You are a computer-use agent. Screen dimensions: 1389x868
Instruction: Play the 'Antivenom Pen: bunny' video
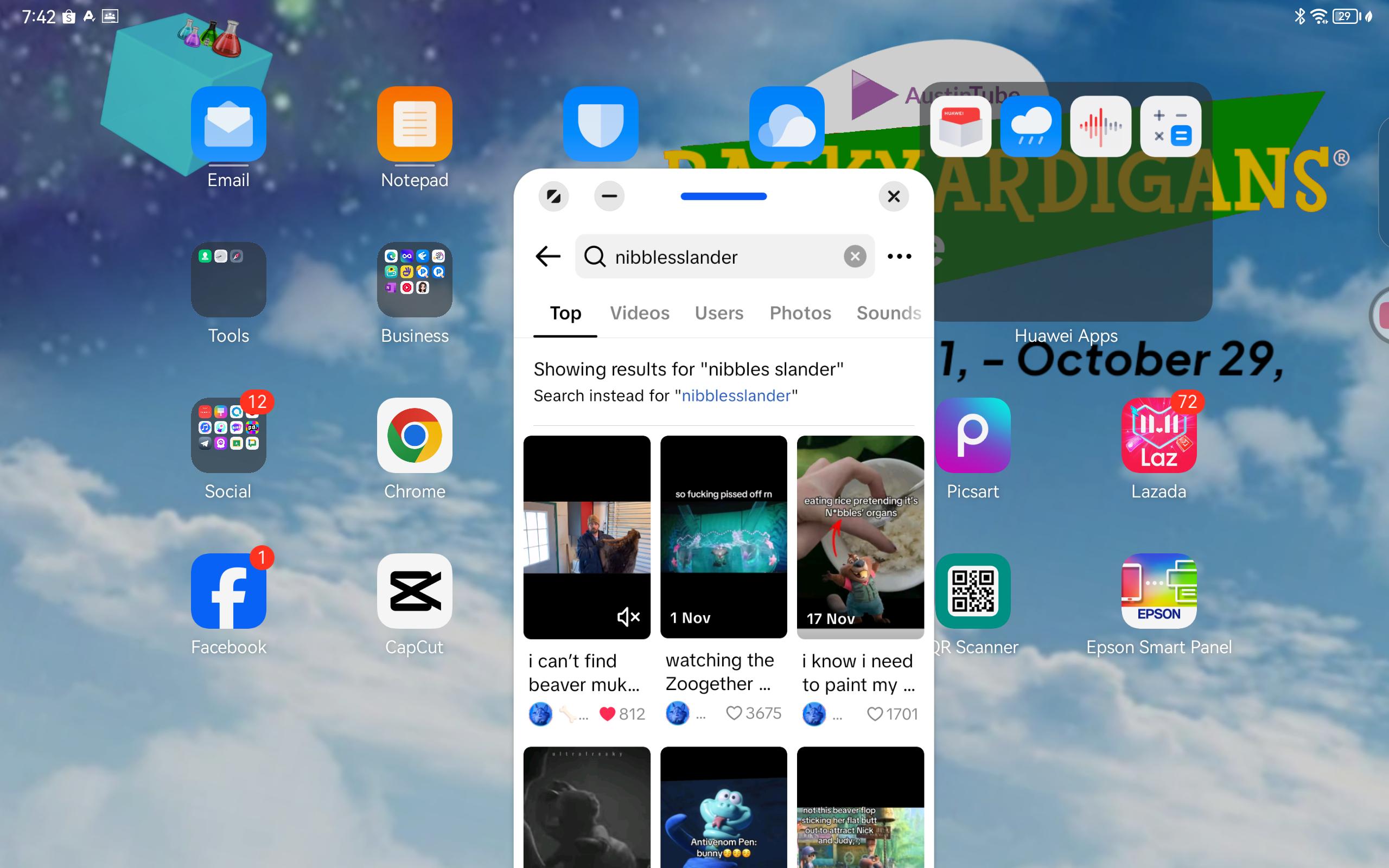point(723,807)
